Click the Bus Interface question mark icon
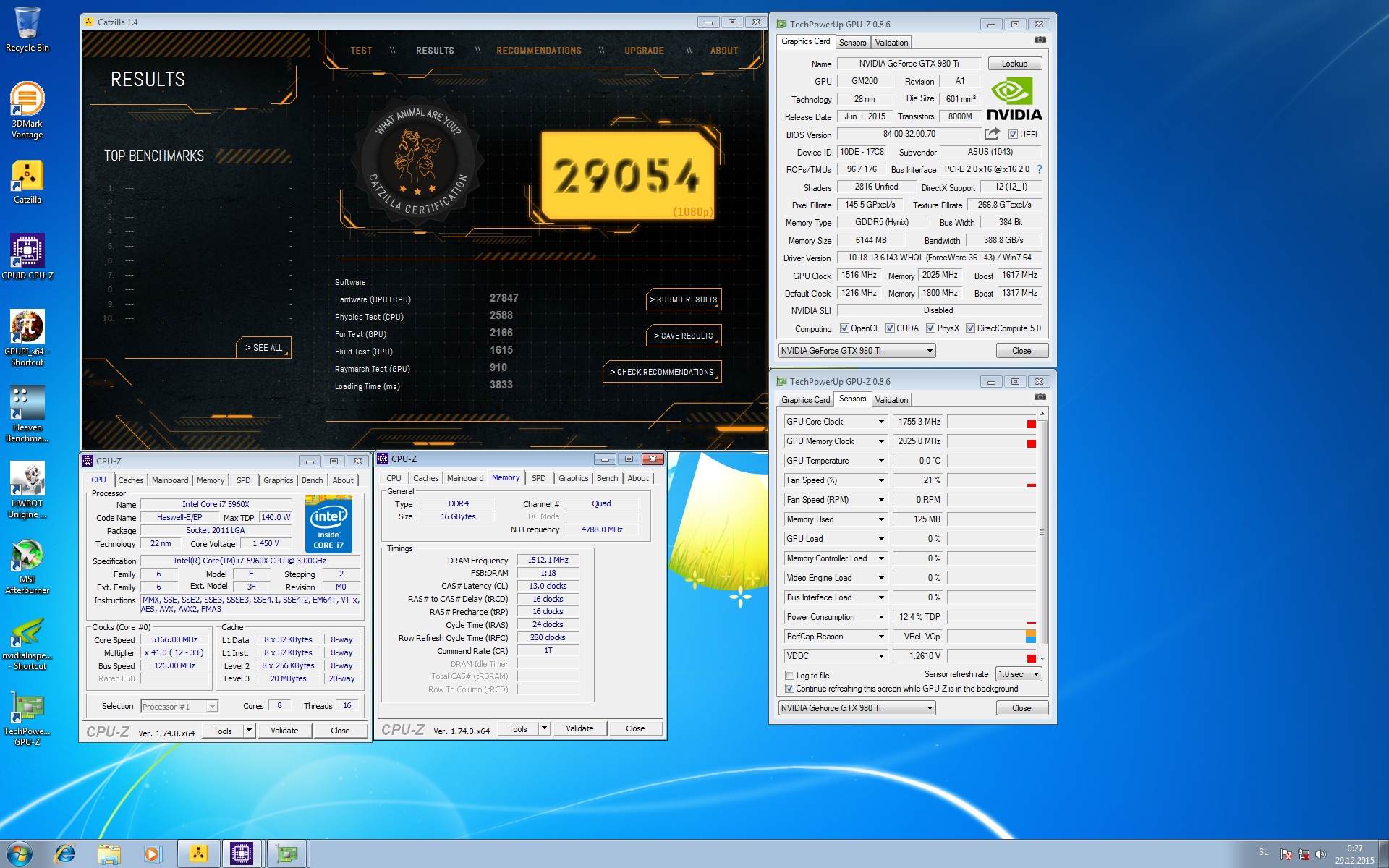Screen dimensions: 1389x868 click(x=1040, y=169)
